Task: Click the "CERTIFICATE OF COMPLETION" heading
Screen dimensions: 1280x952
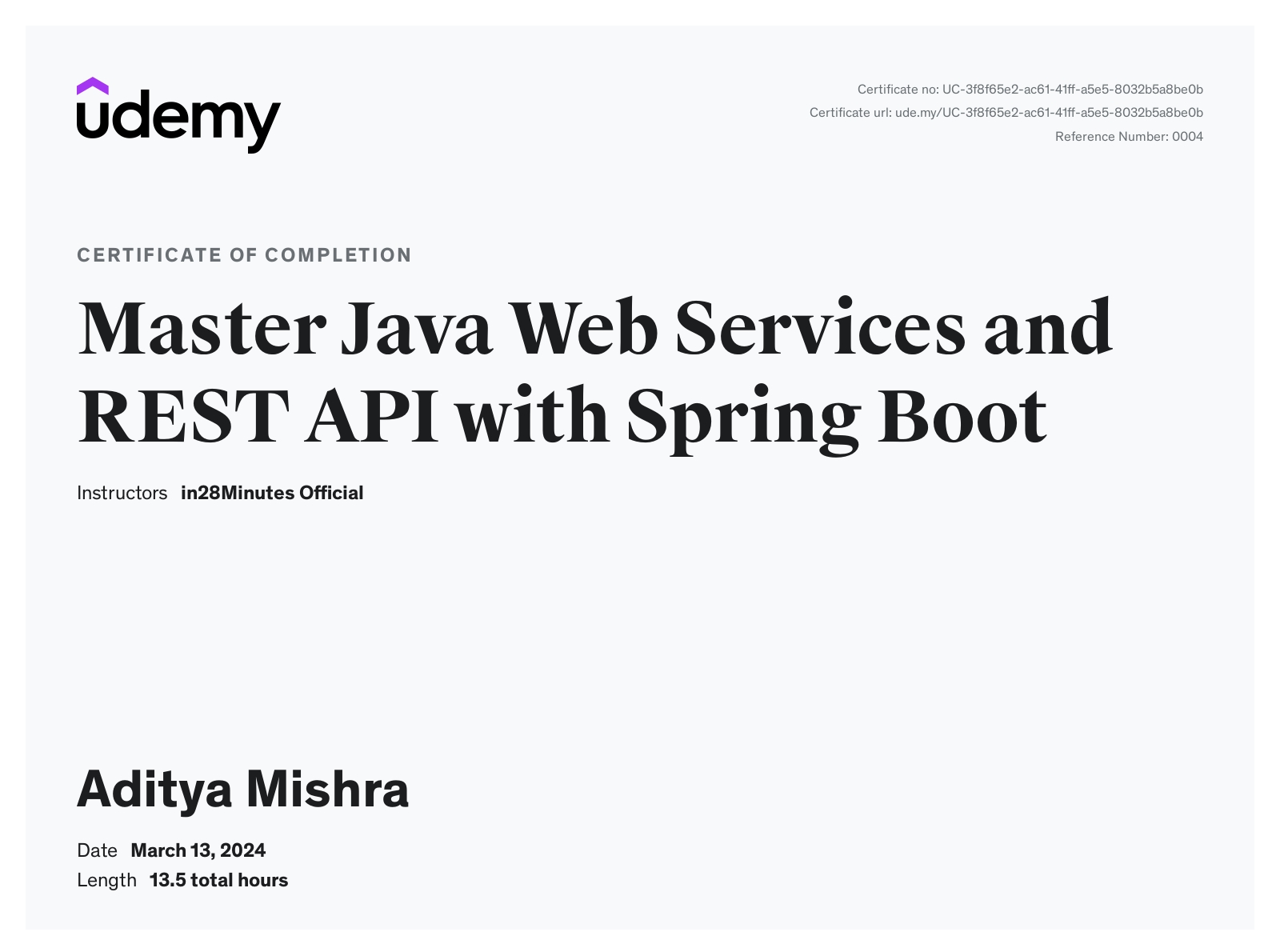Action: click(x=244, y=255)
